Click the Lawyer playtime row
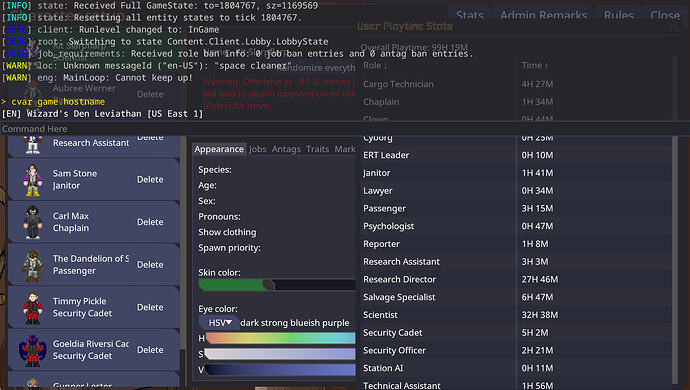This screenshot has width=690, height=390. [x=517, y=191]
